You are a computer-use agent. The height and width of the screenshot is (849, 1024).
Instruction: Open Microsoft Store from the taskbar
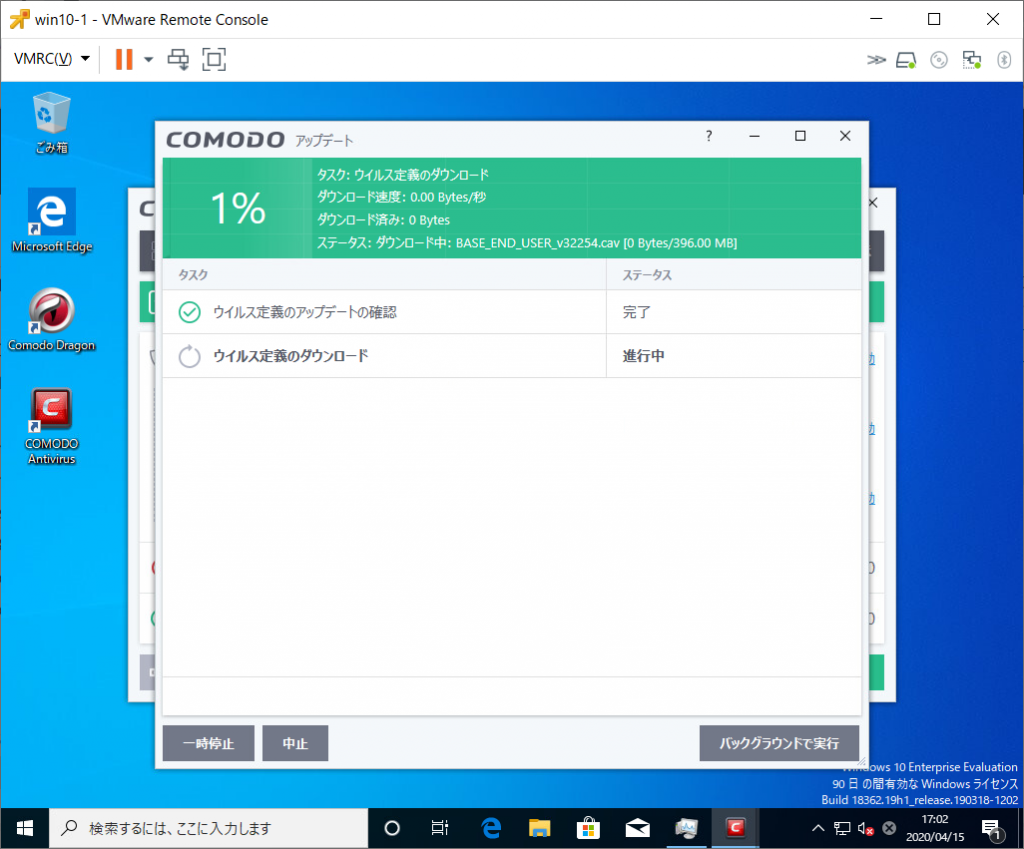[588, 828]
